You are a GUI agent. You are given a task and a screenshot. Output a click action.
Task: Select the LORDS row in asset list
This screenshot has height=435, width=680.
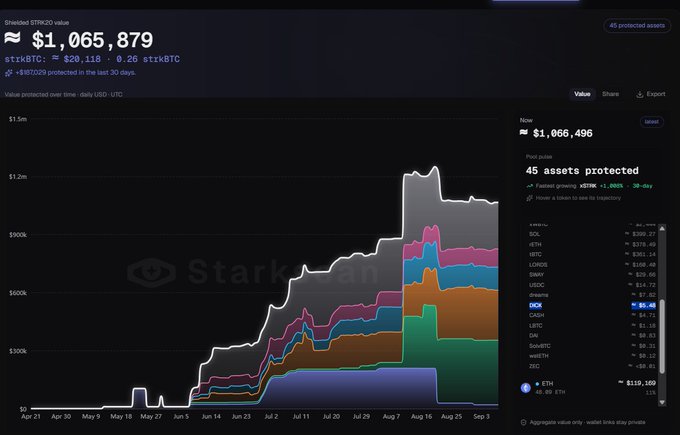click(x=592, y=265)
